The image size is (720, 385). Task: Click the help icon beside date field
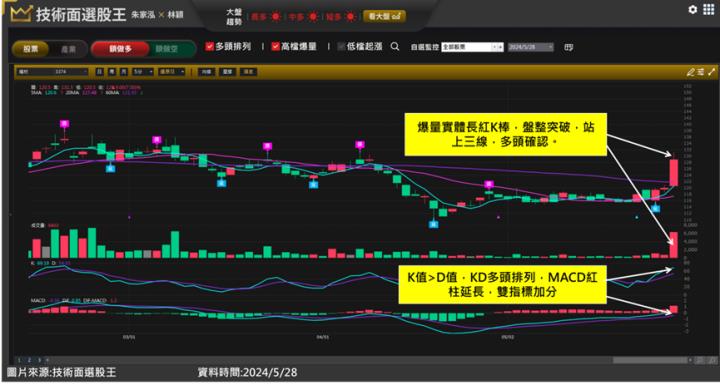point(568,47)
